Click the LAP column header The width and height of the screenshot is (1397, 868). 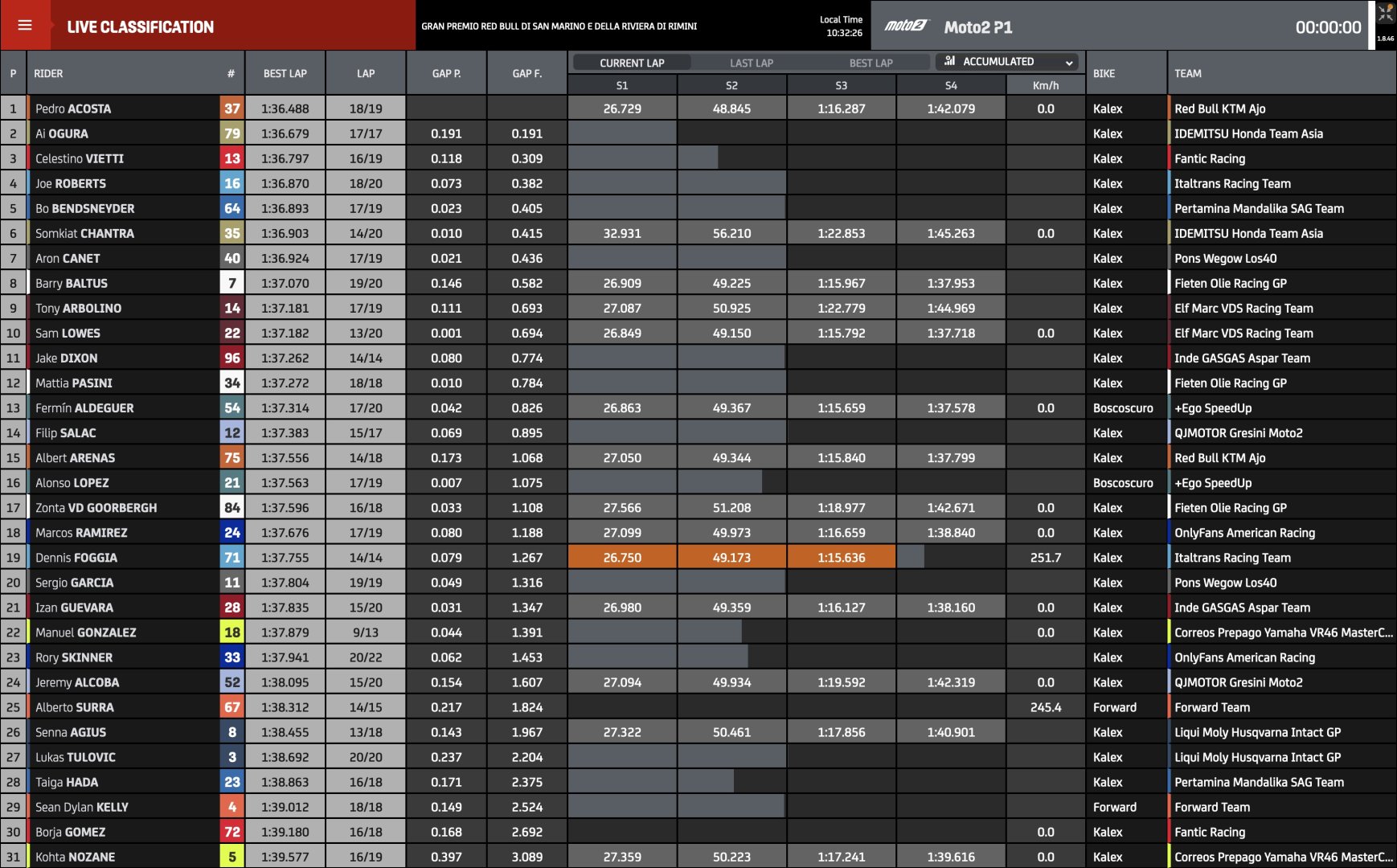[366, 73]
